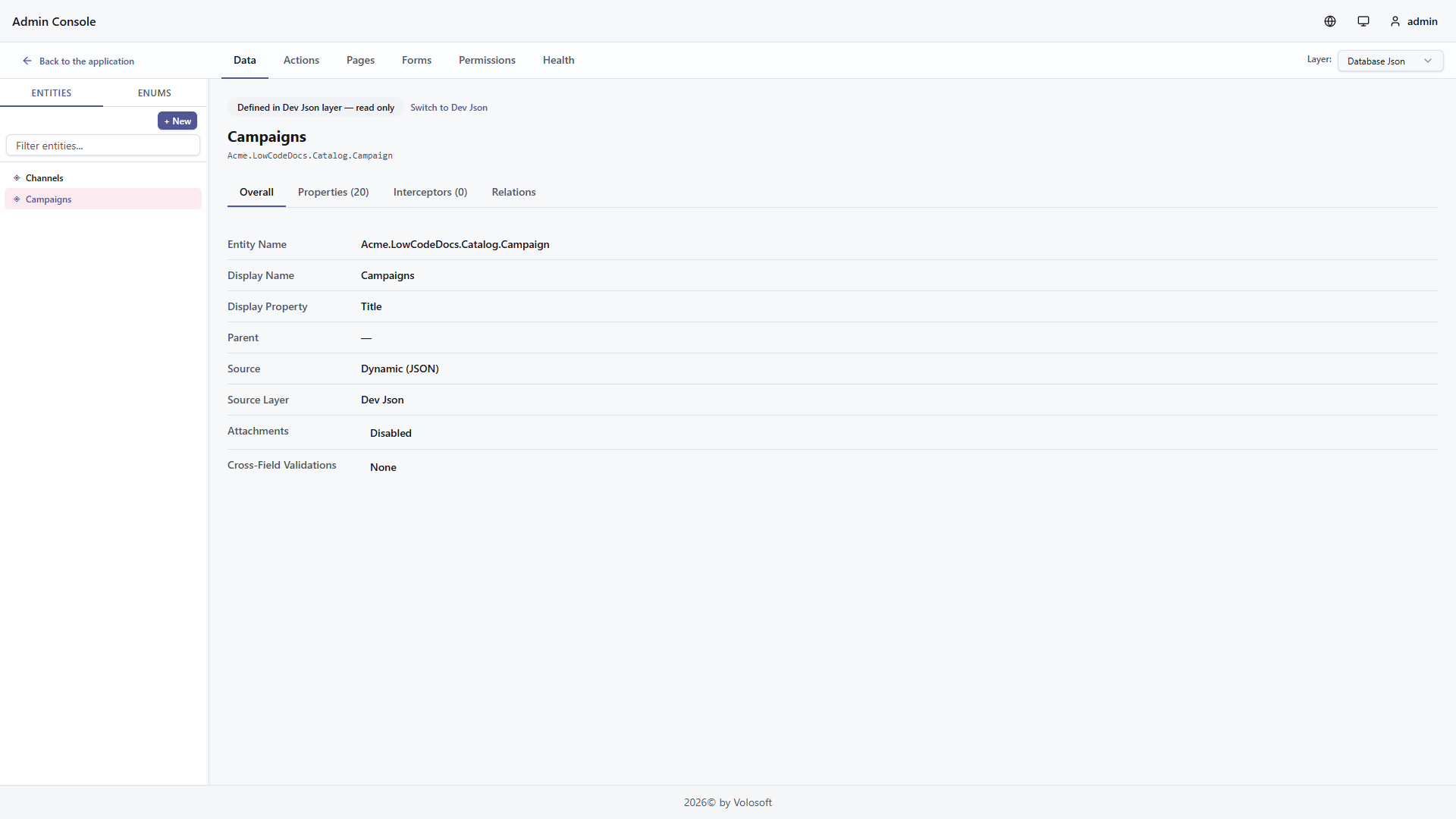Click the Entity Name value Acme.LowCodeDocs.Catalog.Campaign
1456x819 pixels.
(455, 244)
